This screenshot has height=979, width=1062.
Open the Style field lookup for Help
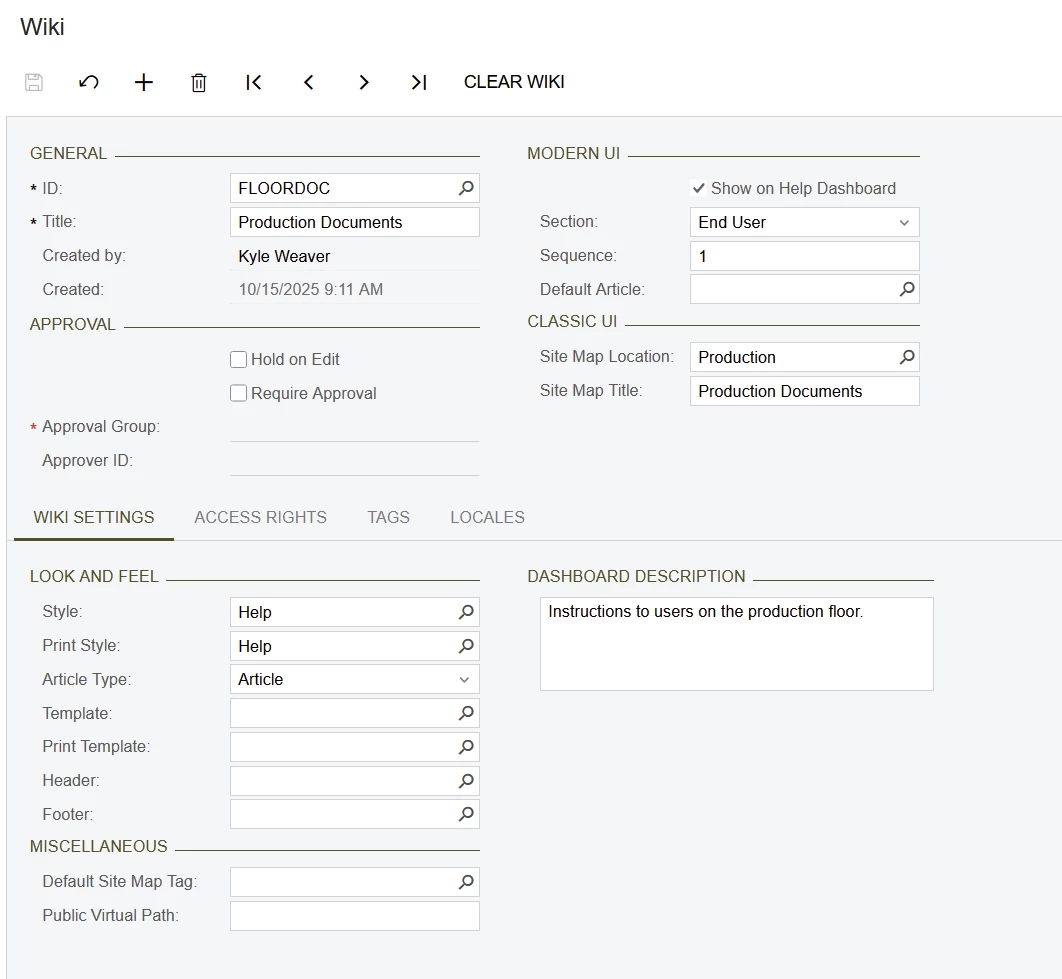pyautogui.click(x=466, y=612)
